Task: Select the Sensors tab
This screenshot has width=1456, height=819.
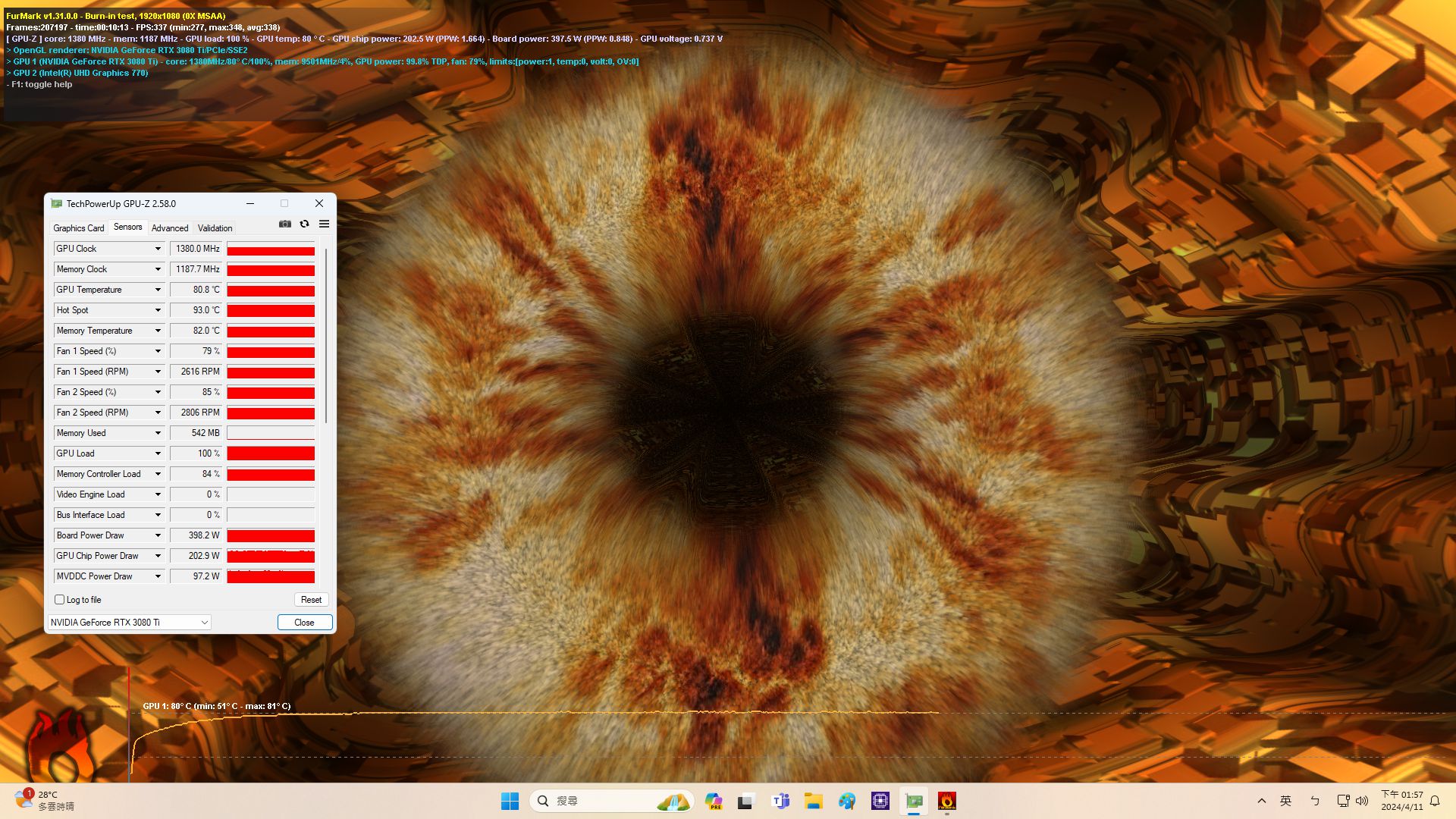Action: [x=127, y=227]
